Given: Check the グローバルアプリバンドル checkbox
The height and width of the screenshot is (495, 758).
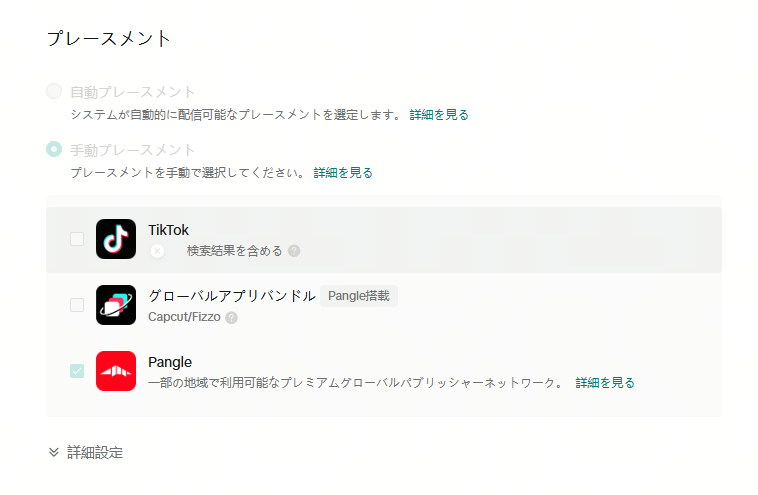Looking at the screenshot, I should [77, 305].
